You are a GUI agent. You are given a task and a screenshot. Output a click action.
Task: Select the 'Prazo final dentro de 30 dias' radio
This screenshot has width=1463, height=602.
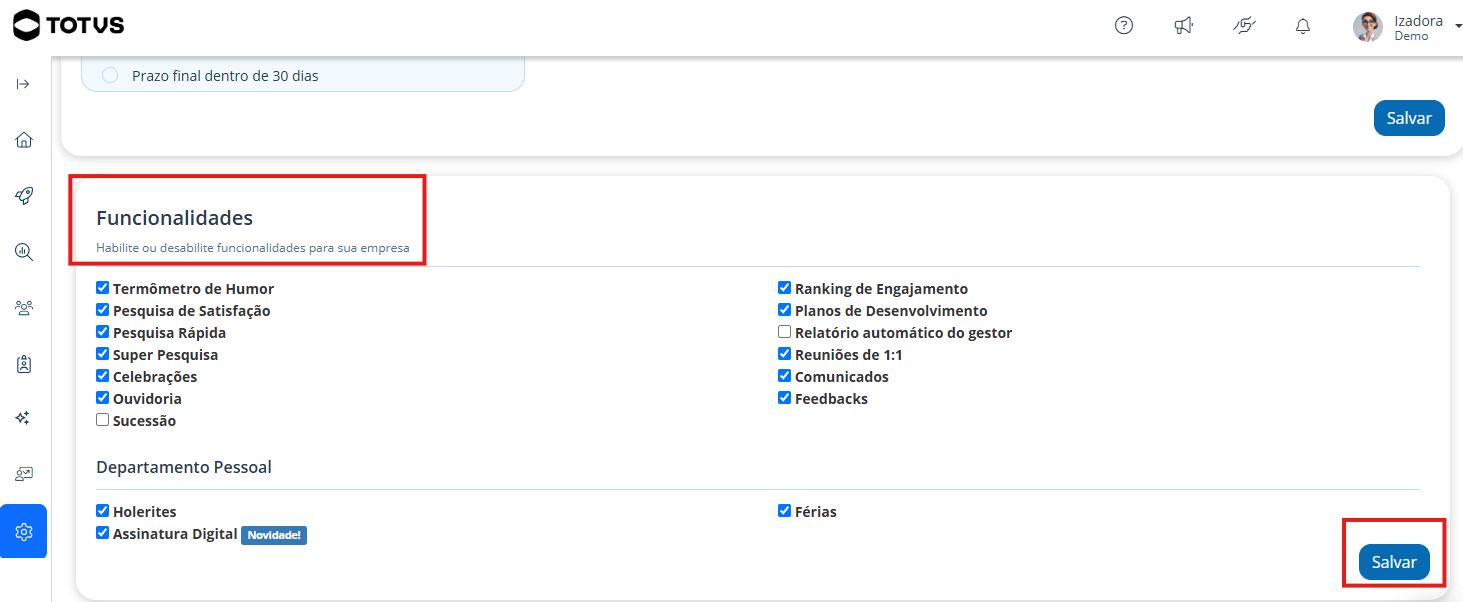tap(110, 75)
